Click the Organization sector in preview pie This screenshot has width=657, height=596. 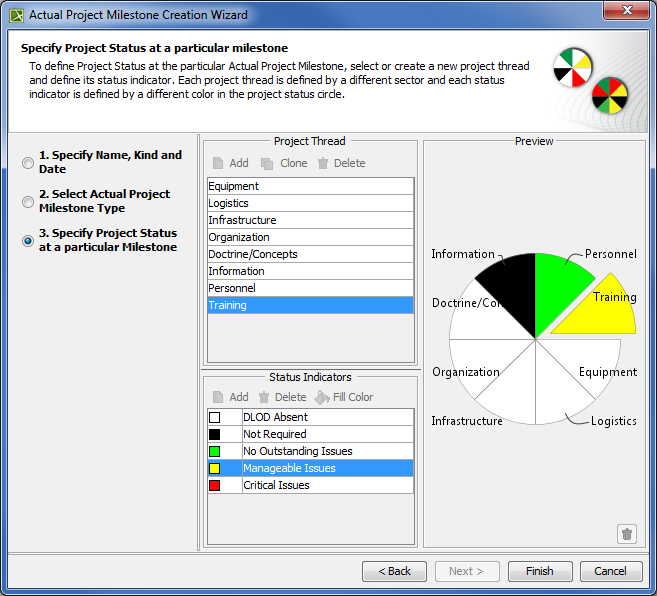(x=482, y=360)
